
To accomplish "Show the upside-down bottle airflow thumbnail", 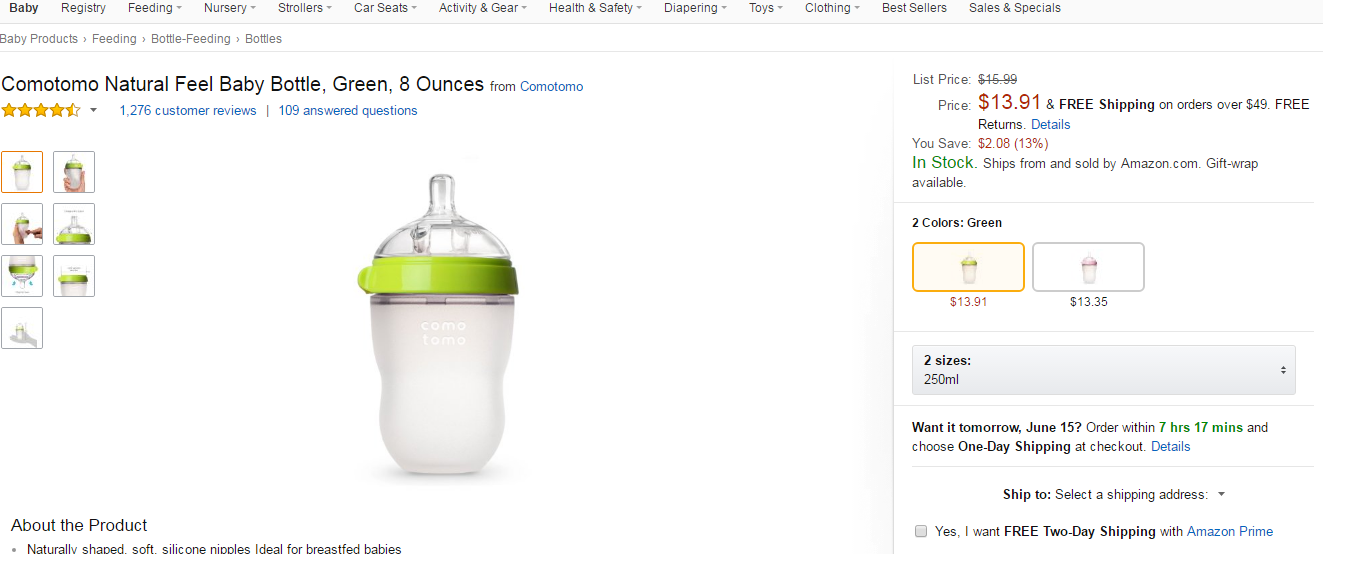I will [x=22, y=276].
